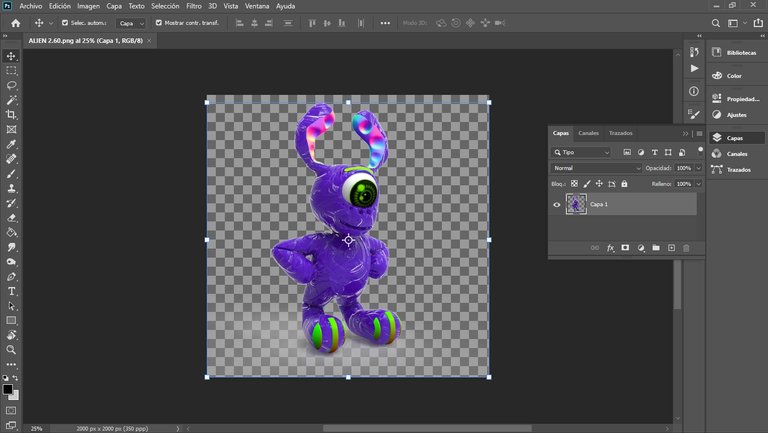The height and width of the screenshot is (433, 768).
Task: Select the Rectangular Marquee tool
Action: coord(11,71)
